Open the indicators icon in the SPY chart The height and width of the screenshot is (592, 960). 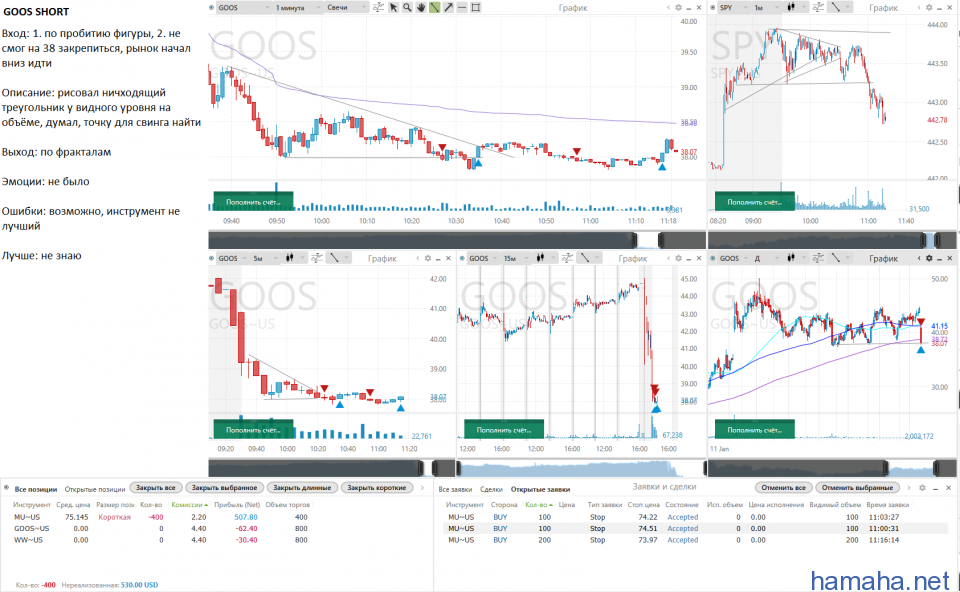[819, 7]
